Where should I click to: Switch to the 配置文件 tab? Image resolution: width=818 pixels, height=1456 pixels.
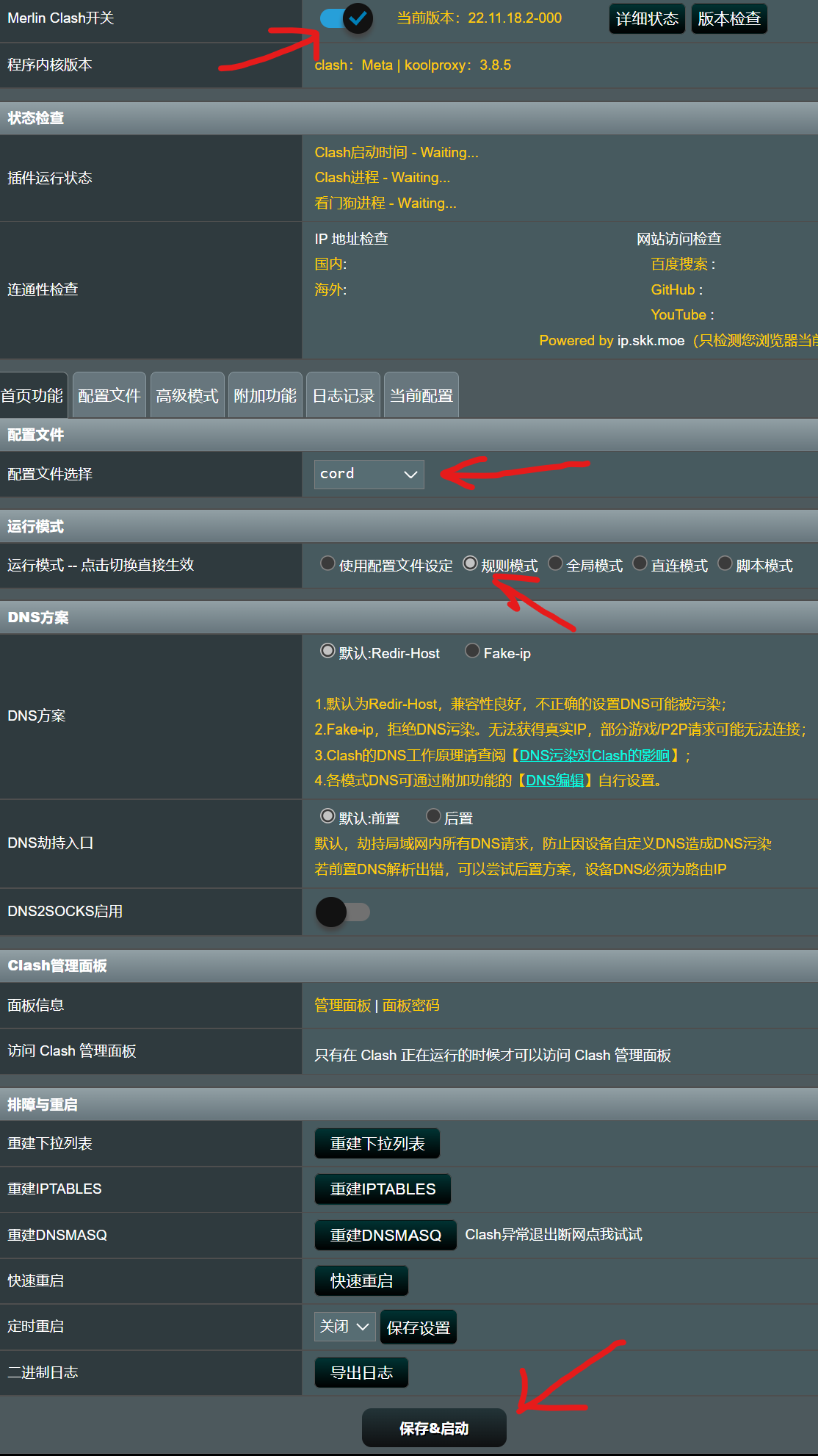(109, 396)
